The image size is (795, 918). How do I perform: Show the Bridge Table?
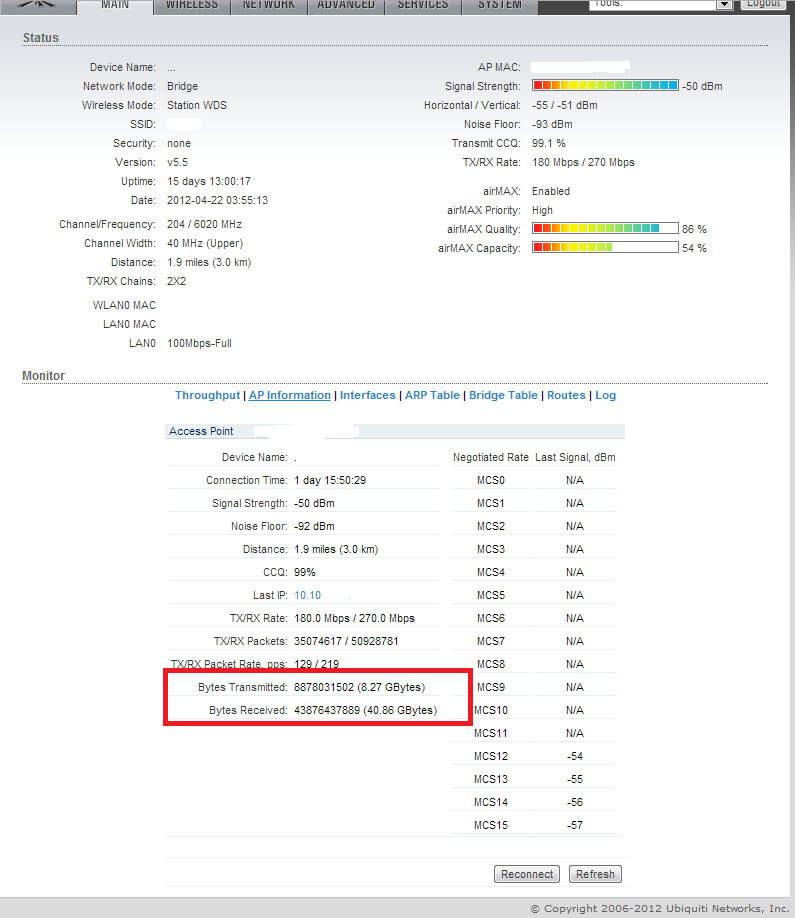coord(503,395)
